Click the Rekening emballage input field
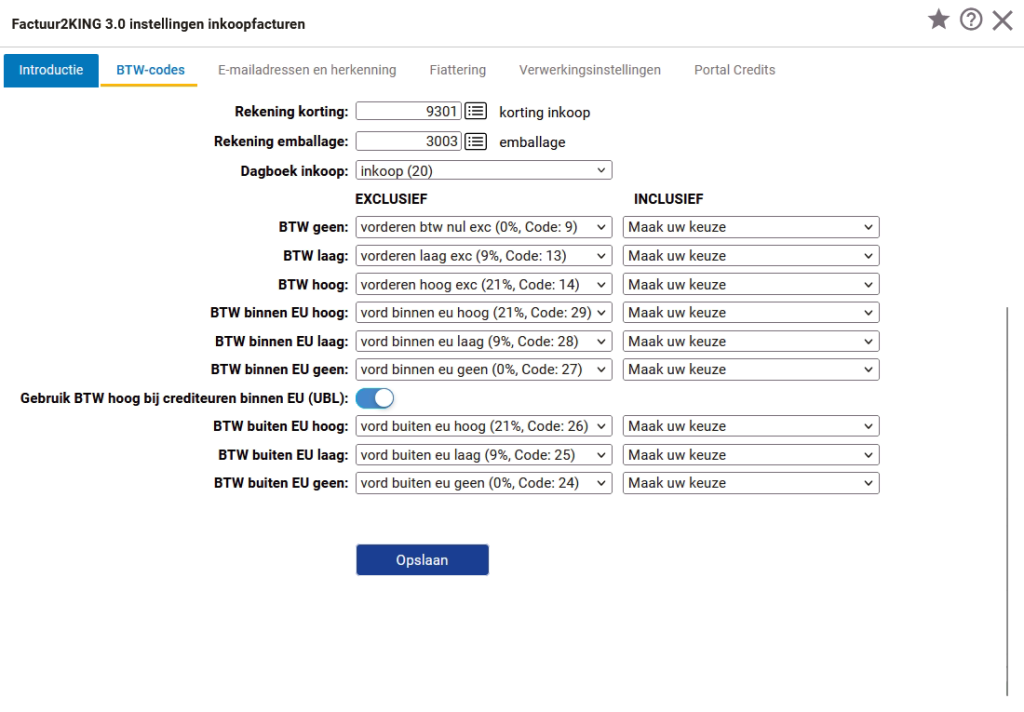1024x712 pixels. click(x=408, y=142)
